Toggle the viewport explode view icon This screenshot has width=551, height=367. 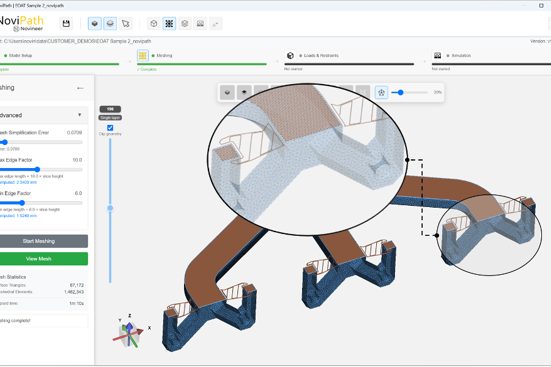coord(381,92)
